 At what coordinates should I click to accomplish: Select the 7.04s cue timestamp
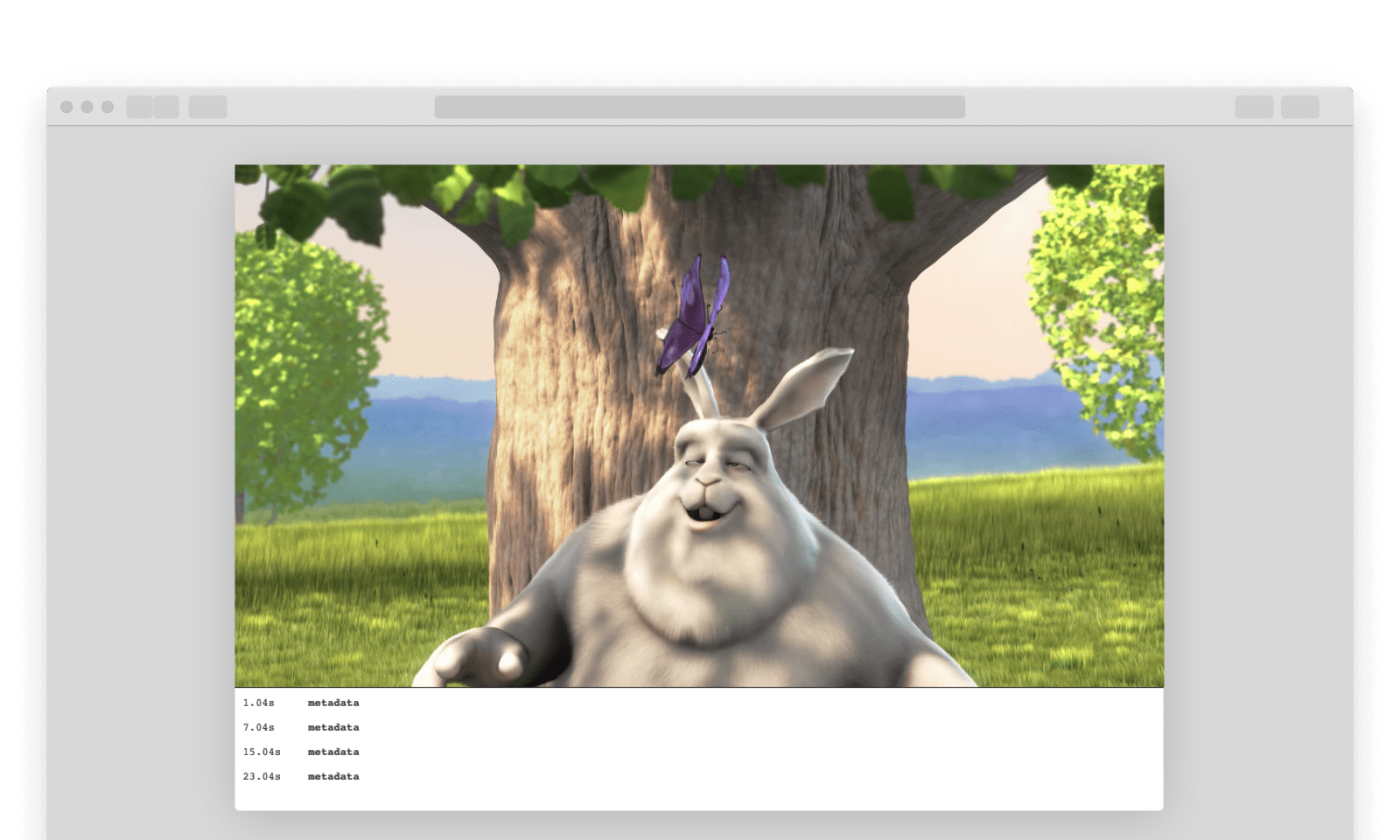[x=258, y=727]
